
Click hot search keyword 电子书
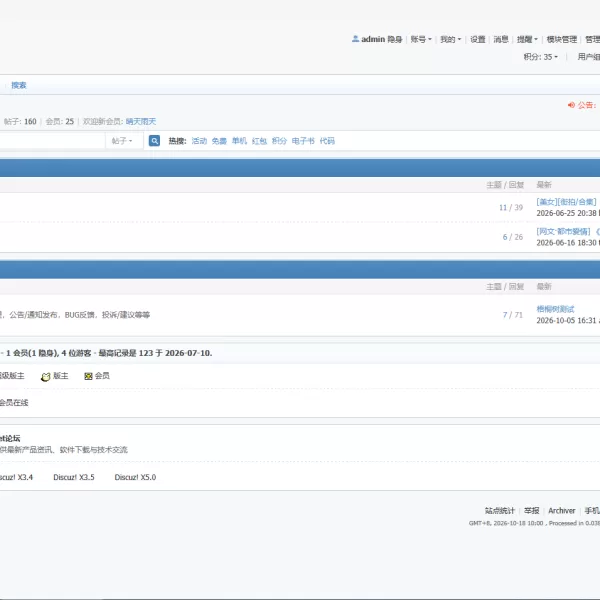303,141
